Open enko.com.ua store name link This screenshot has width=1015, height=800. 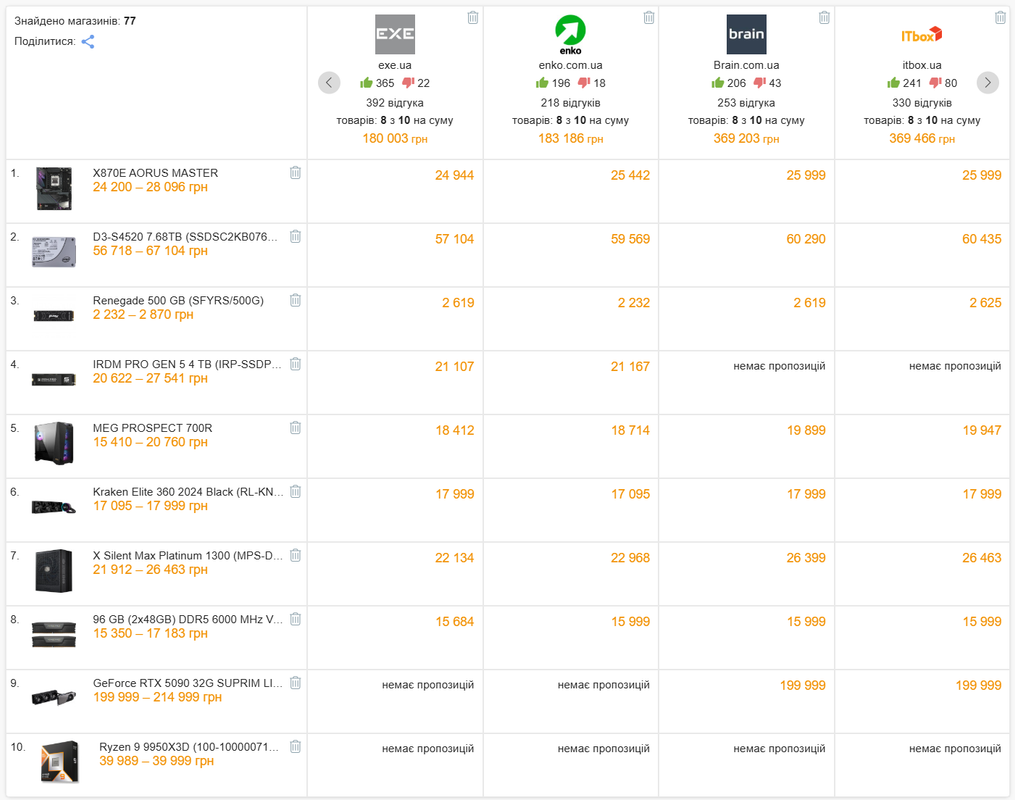[570, 65]
